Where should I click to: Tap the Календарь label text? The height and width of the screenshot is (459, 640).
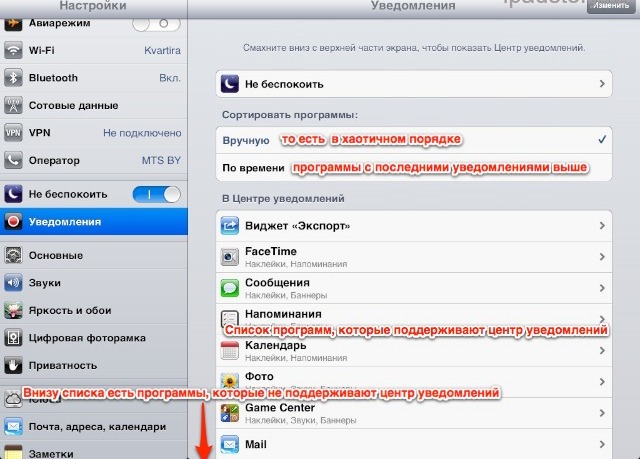coord(276,345)
